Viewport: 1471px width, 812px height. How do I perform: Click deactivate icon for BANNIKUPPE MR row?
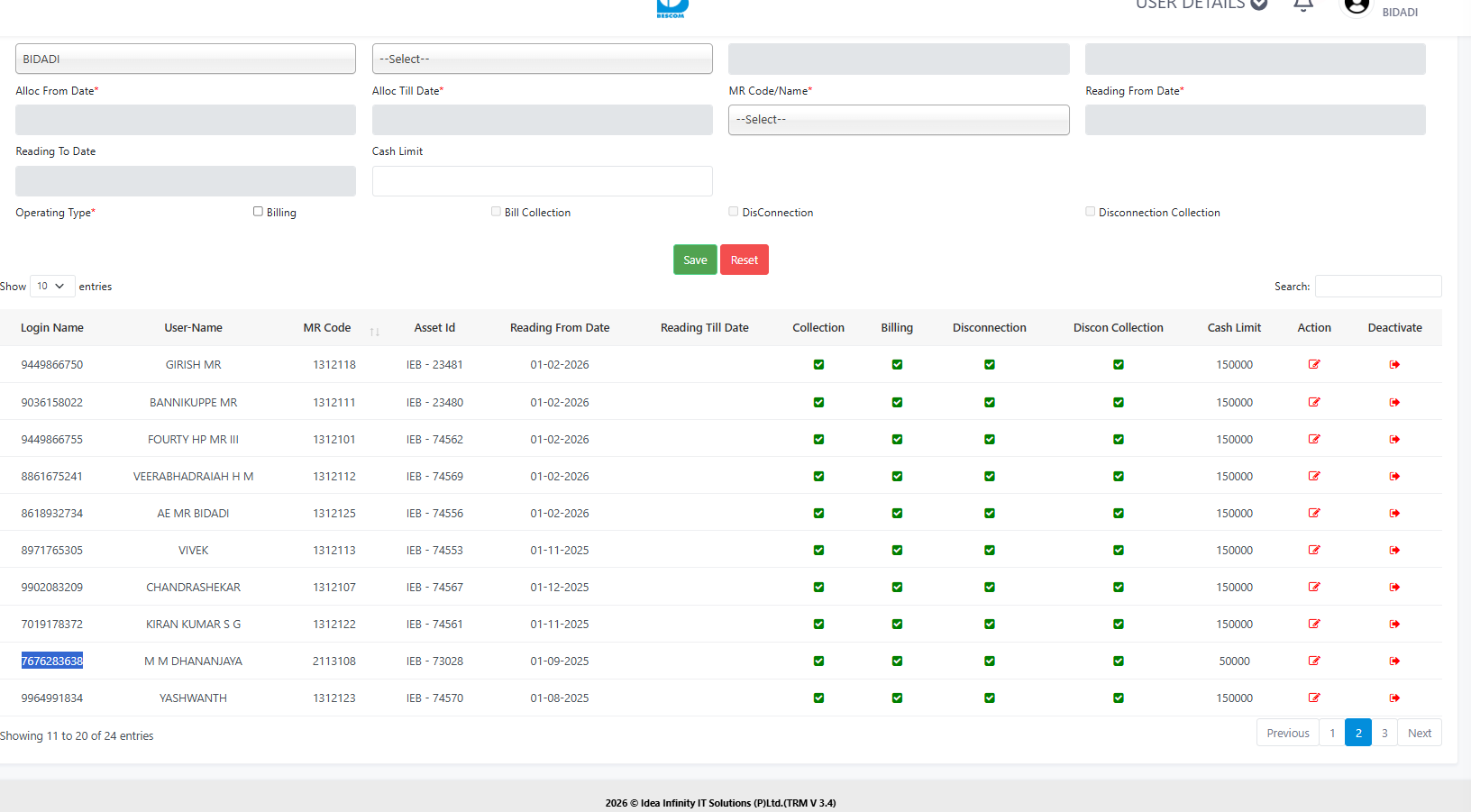[x=1394, y=403]
